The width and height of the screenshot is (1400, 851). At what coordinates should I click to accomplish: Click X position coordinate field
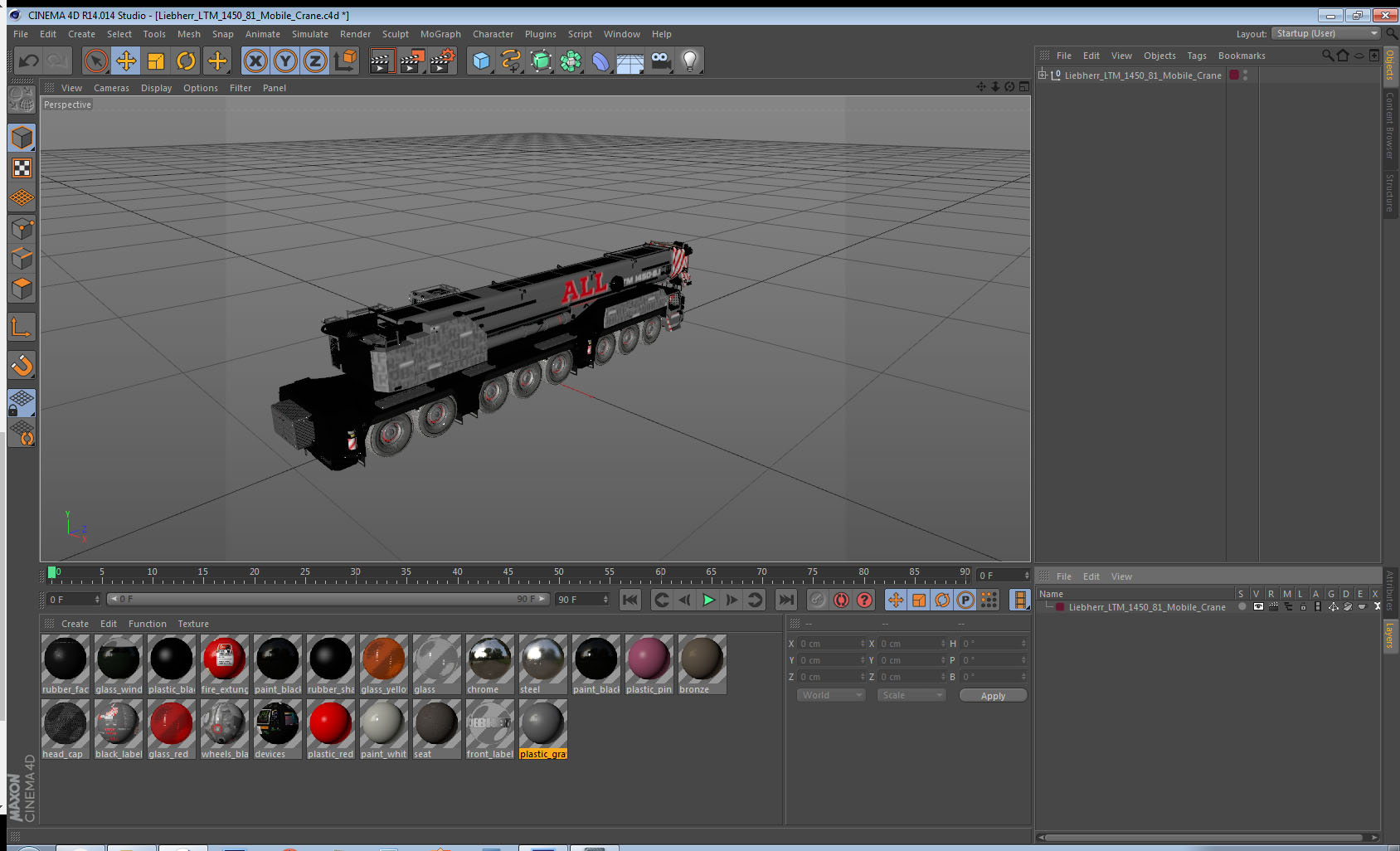coord(831,644)
